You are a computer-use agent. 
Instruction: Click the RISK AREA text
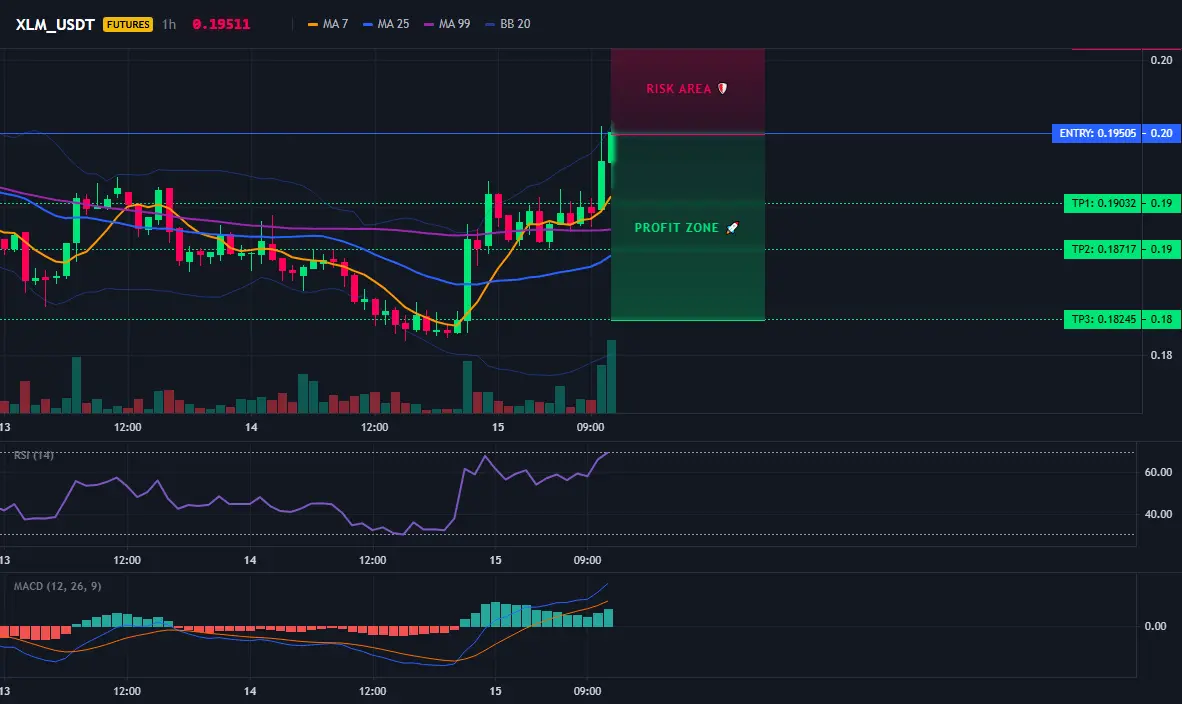pos(678,89)
